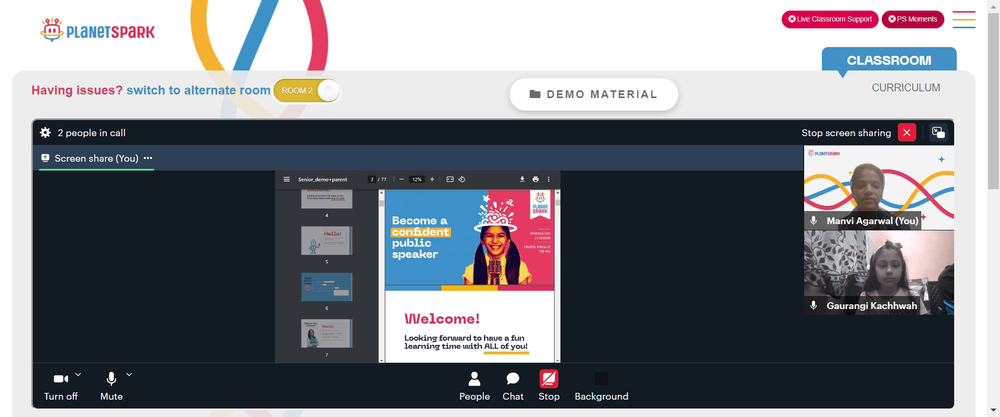This screenshot has height=417, width=1000.
Task: Click the microphone icon beside Manvi Agarwal
Action: [x=813, y=221]
